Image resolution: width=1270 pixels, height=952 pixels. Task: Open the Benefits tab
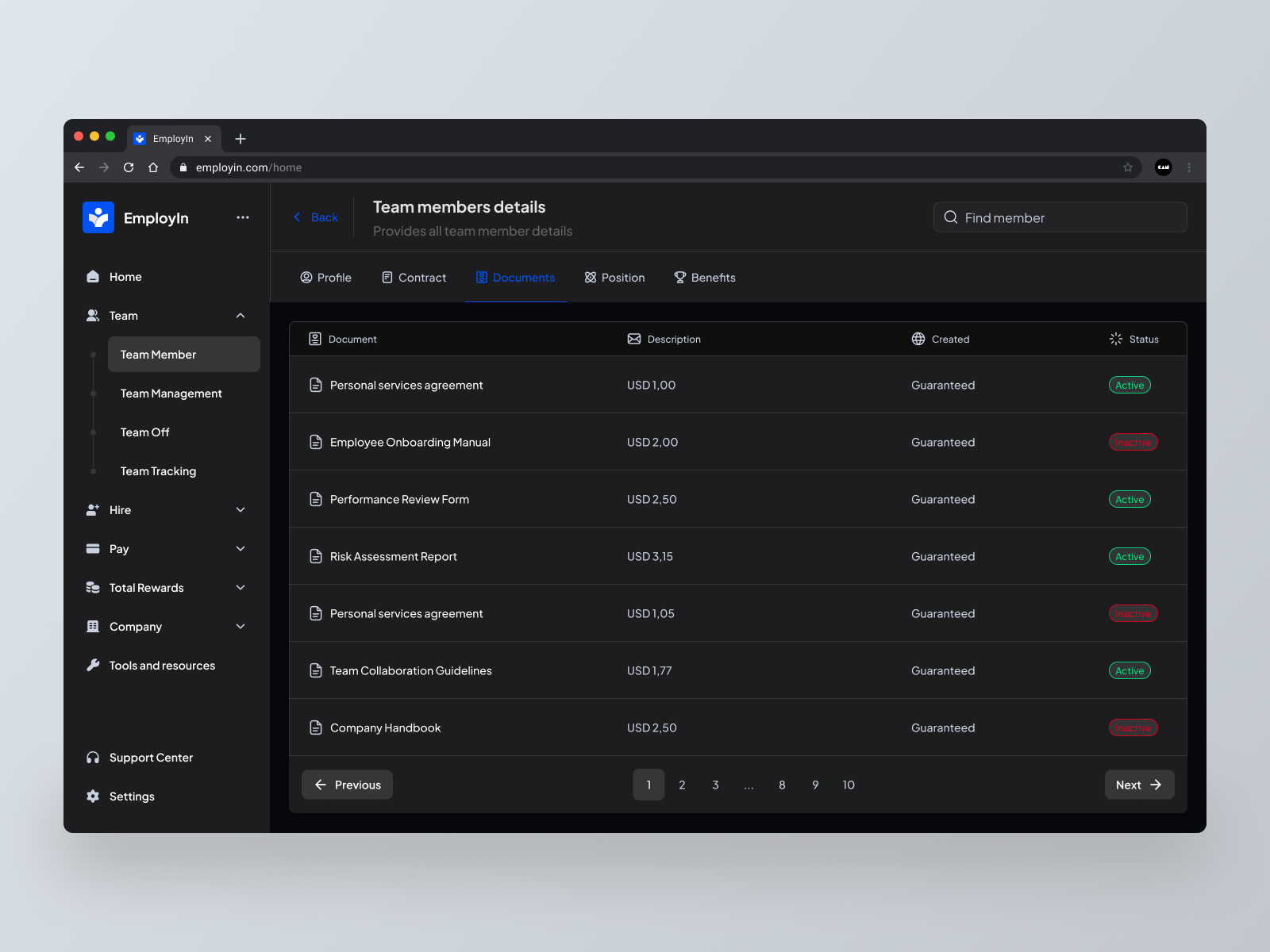coord(705,277)
